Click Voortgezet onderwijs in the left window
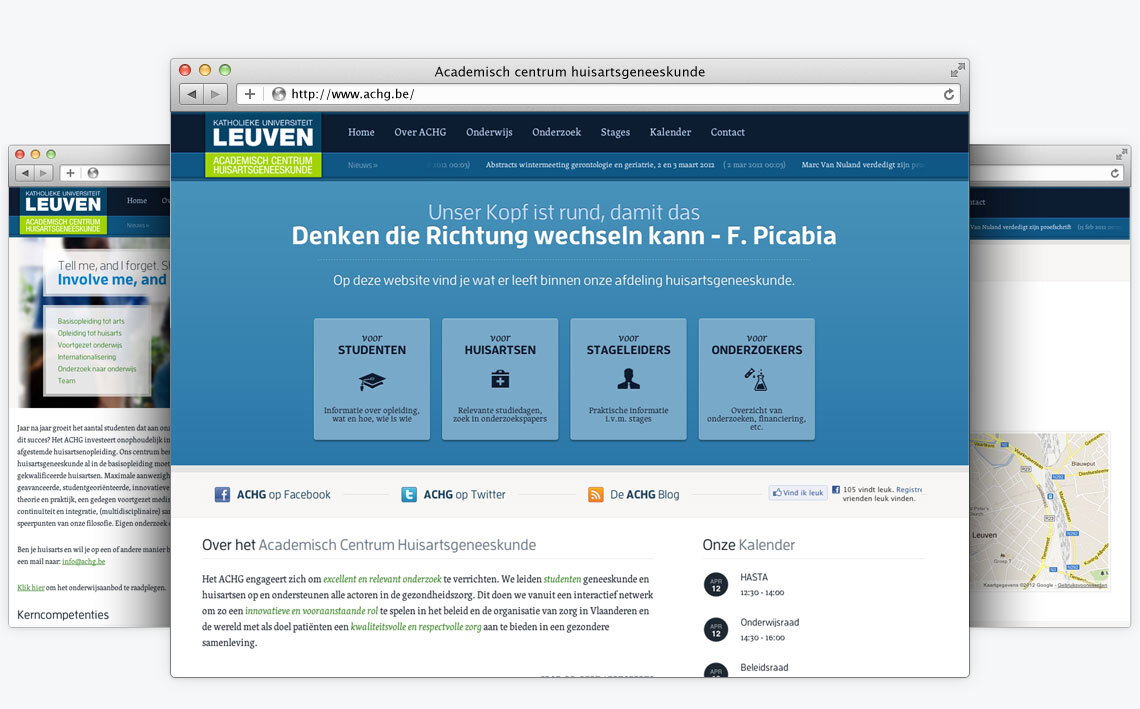Viewport: 1140px width, 709px height. pos(90,345)
